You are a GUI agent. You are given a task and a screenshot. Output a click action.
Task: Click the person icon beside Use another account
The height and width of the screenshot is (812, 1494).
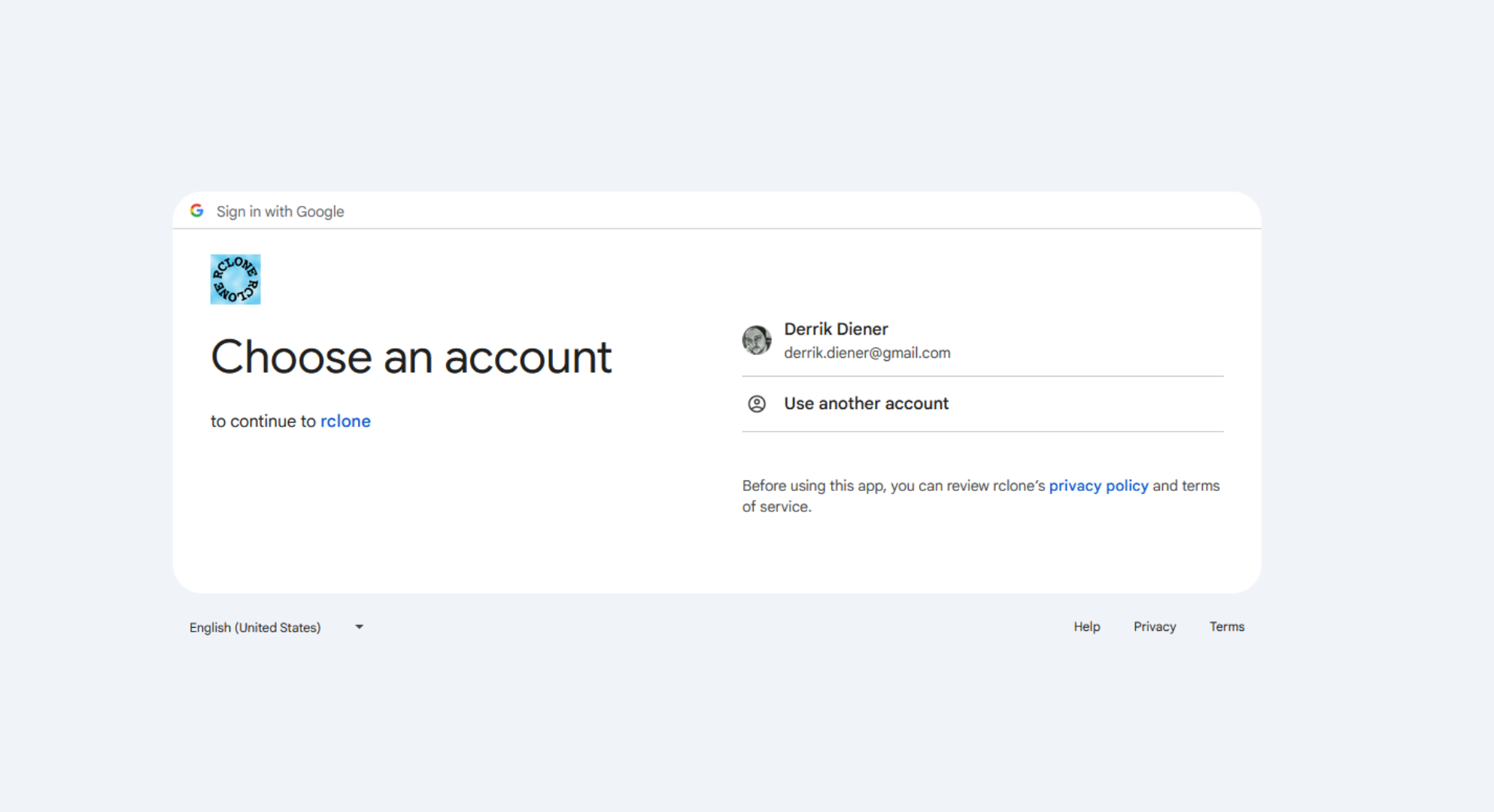tap(757, 404)
